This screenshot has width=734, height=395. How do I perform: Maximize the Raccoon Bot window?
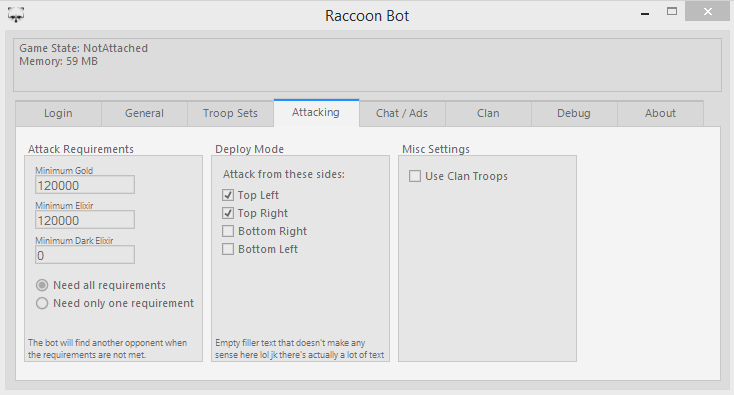pos(672,12)
